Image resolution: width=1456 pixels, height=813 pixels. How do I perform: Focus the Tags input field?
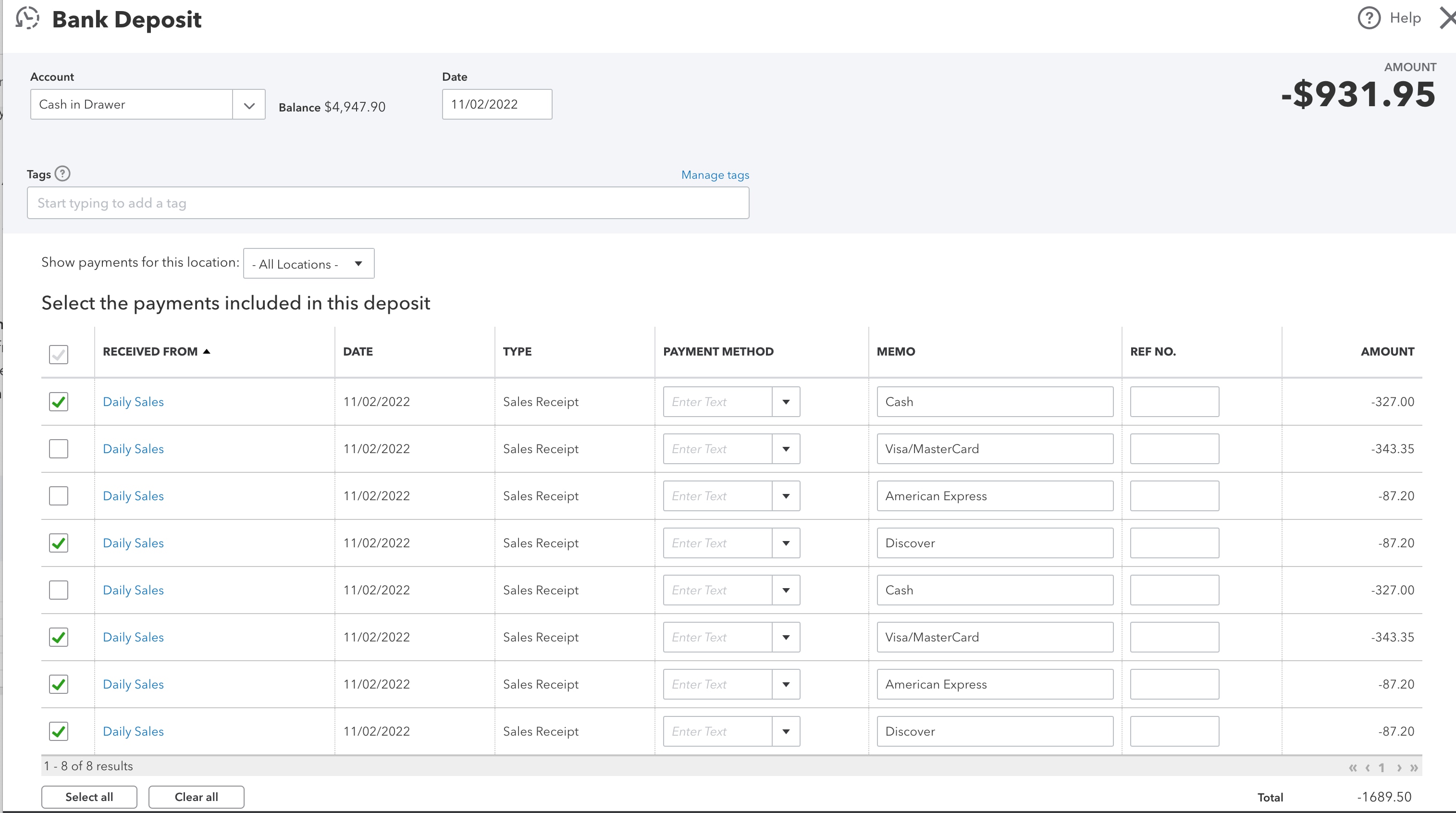tap(388, 203)
